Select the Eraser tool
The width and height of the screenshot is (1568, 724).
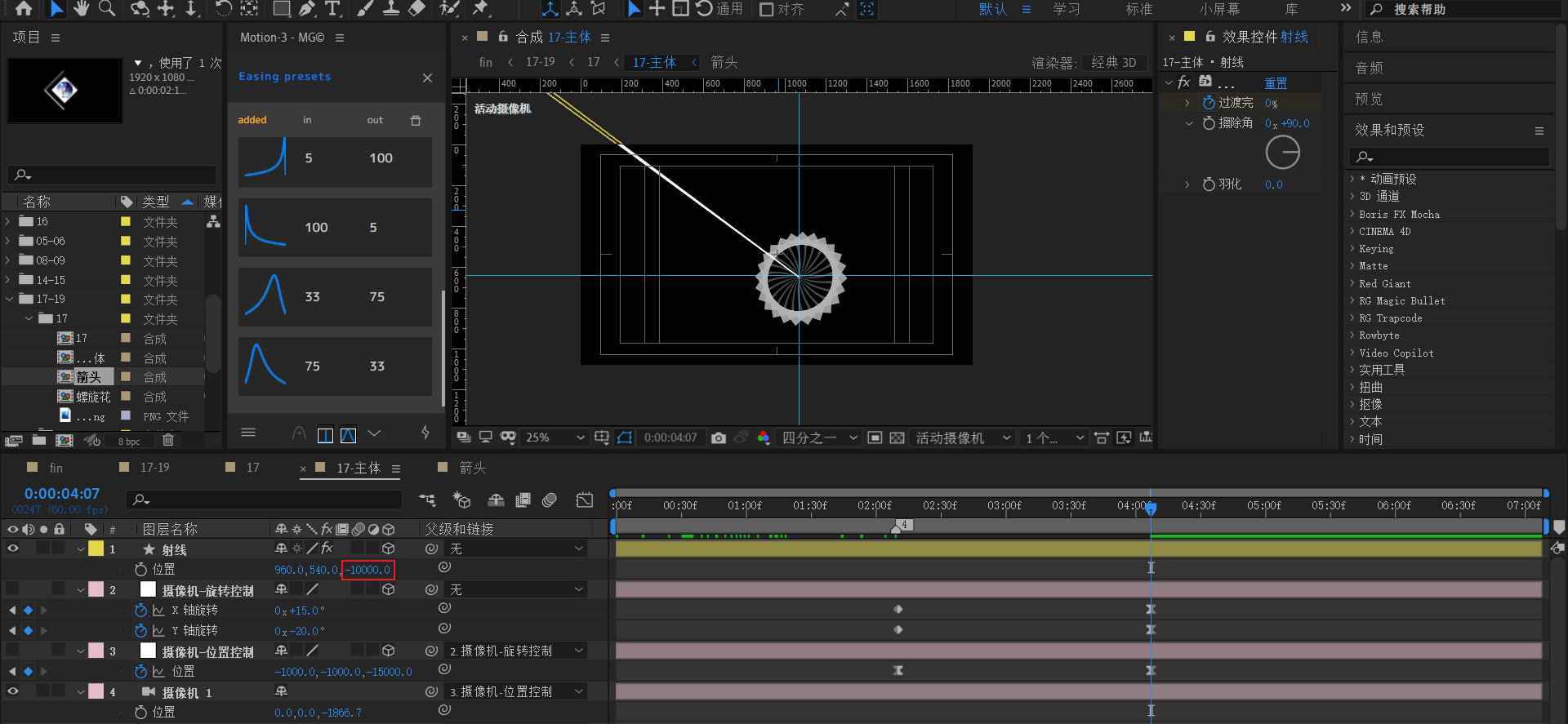pos(417,9)
